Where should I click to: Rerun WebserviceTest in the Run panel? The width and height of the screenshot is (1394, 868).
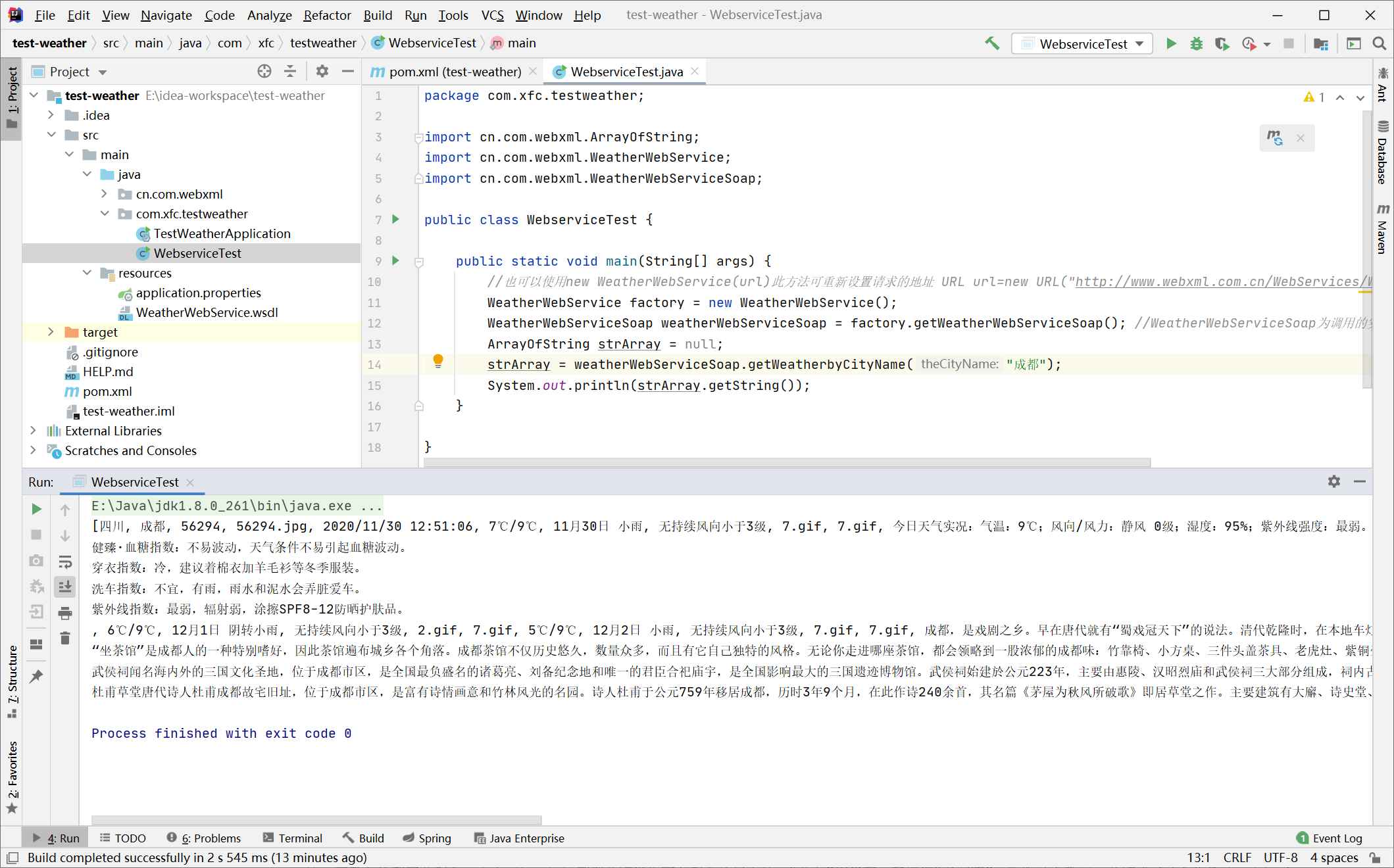(37, 509)
